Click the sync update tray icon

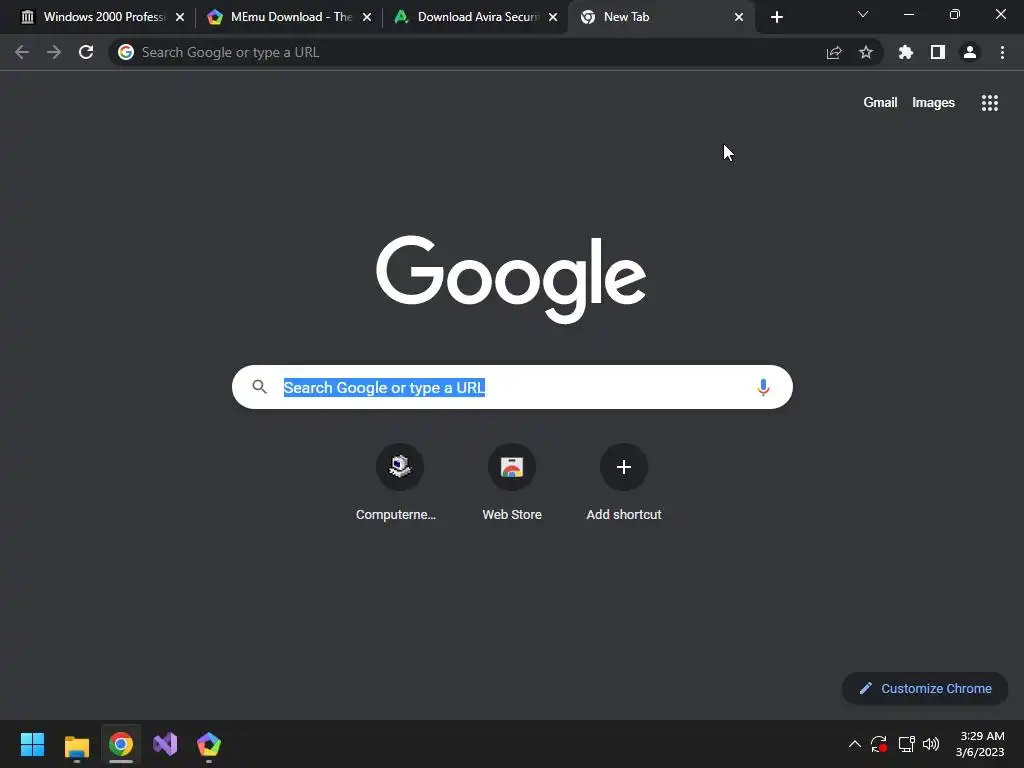tap(879, 744)
